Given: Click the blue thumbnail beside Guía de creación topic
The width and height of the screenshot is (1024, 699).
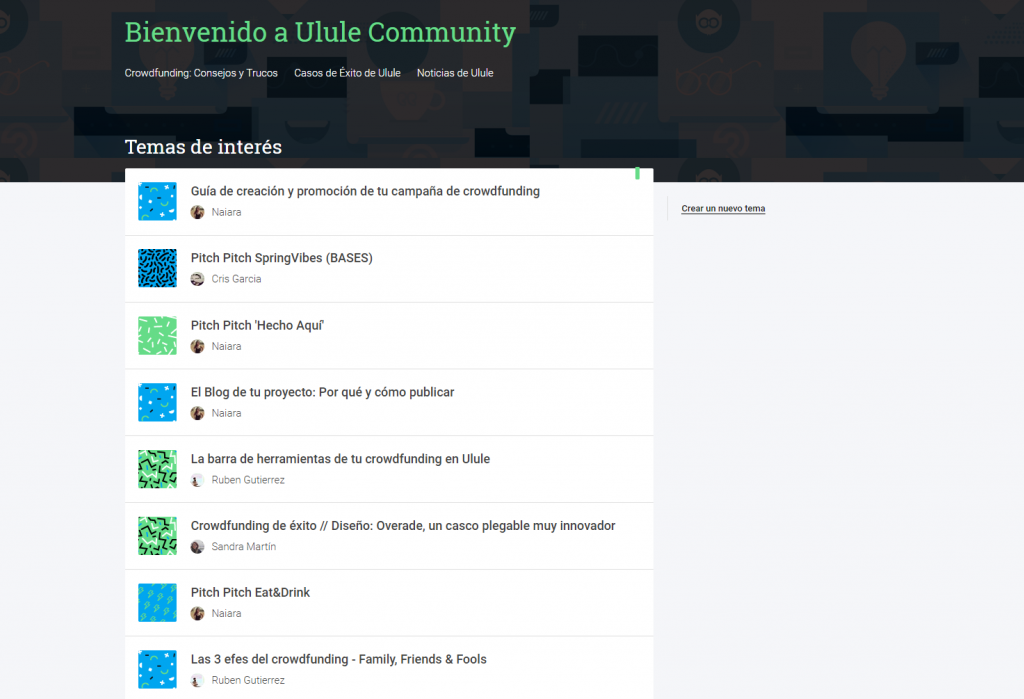Looking at the screenshot, I should (x=157, y=201).
